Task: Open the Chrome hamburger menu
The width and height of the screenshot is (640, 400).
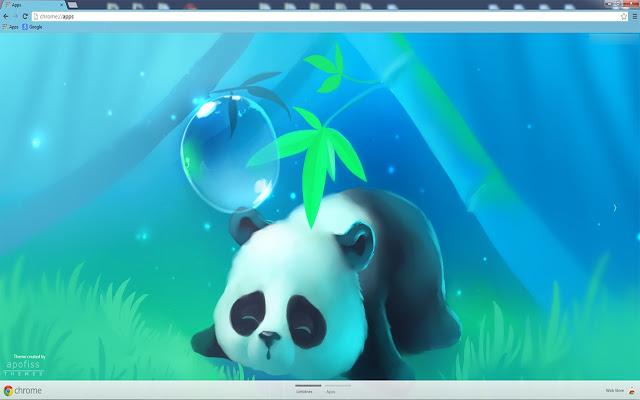Action: (635, 16)
